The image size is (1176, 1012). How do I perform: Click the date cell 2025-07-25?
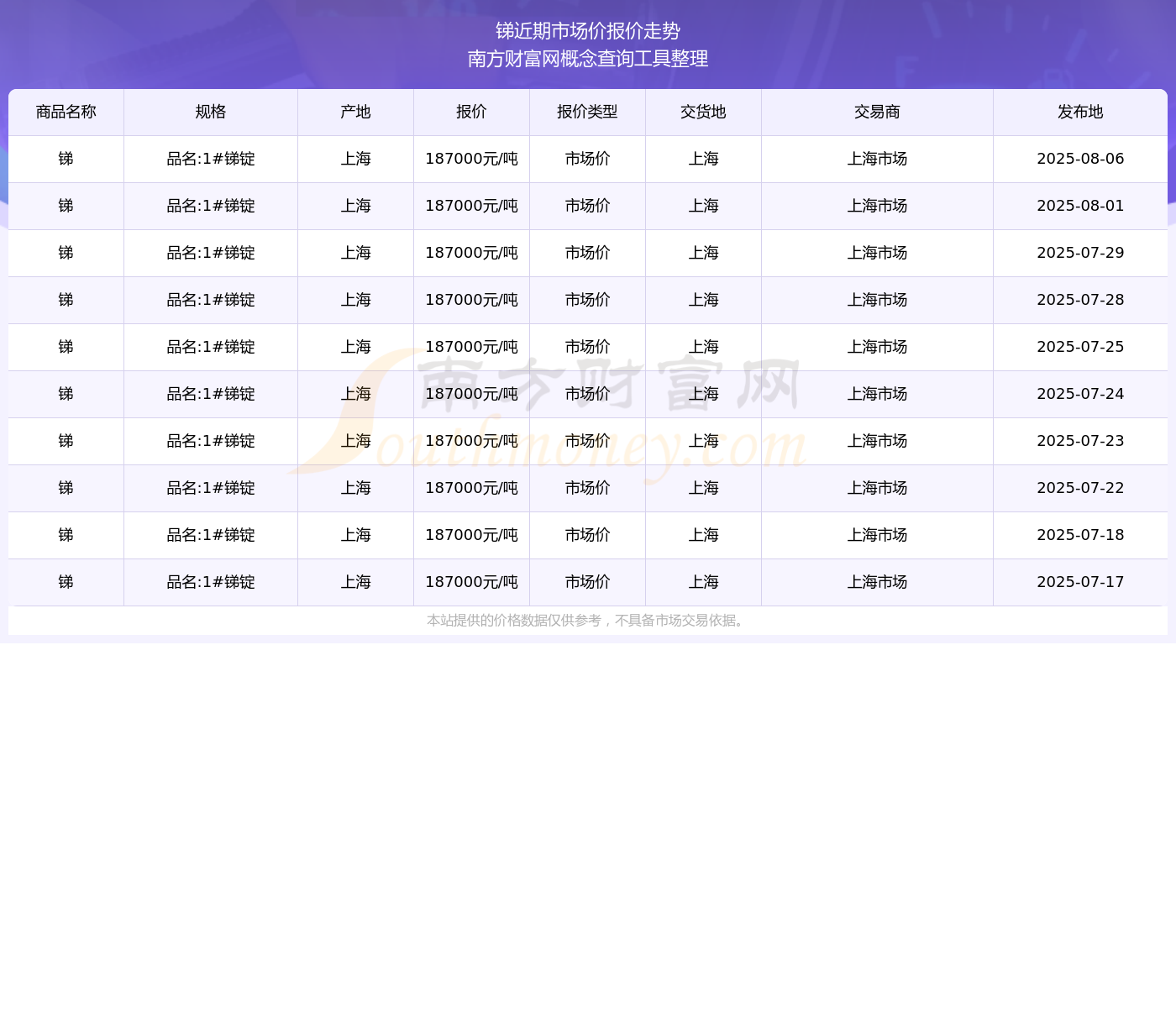1080,347
